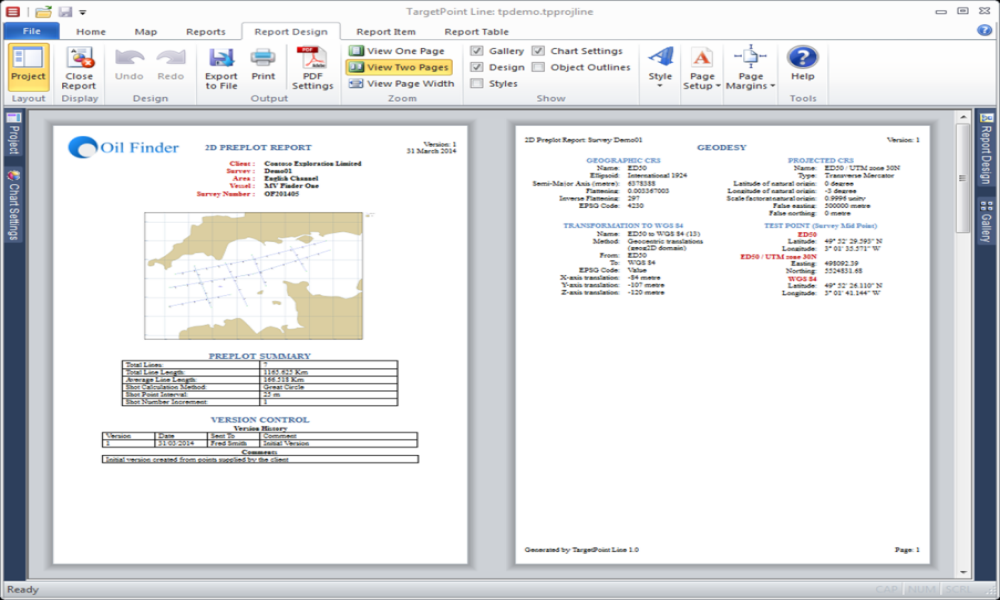Enable the Object Outlines checkbox
The image size is (1000, 600).
(539, 68)
